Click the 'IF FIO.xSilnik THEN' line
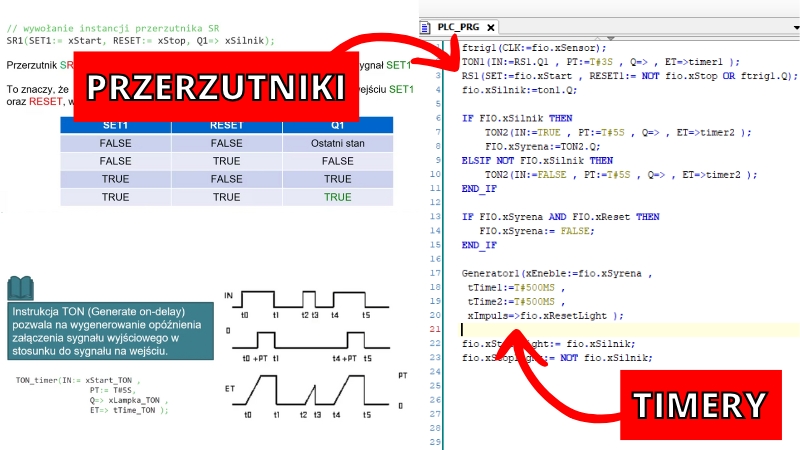The width and height of the screenshot is (800, 450). point(517,118)
